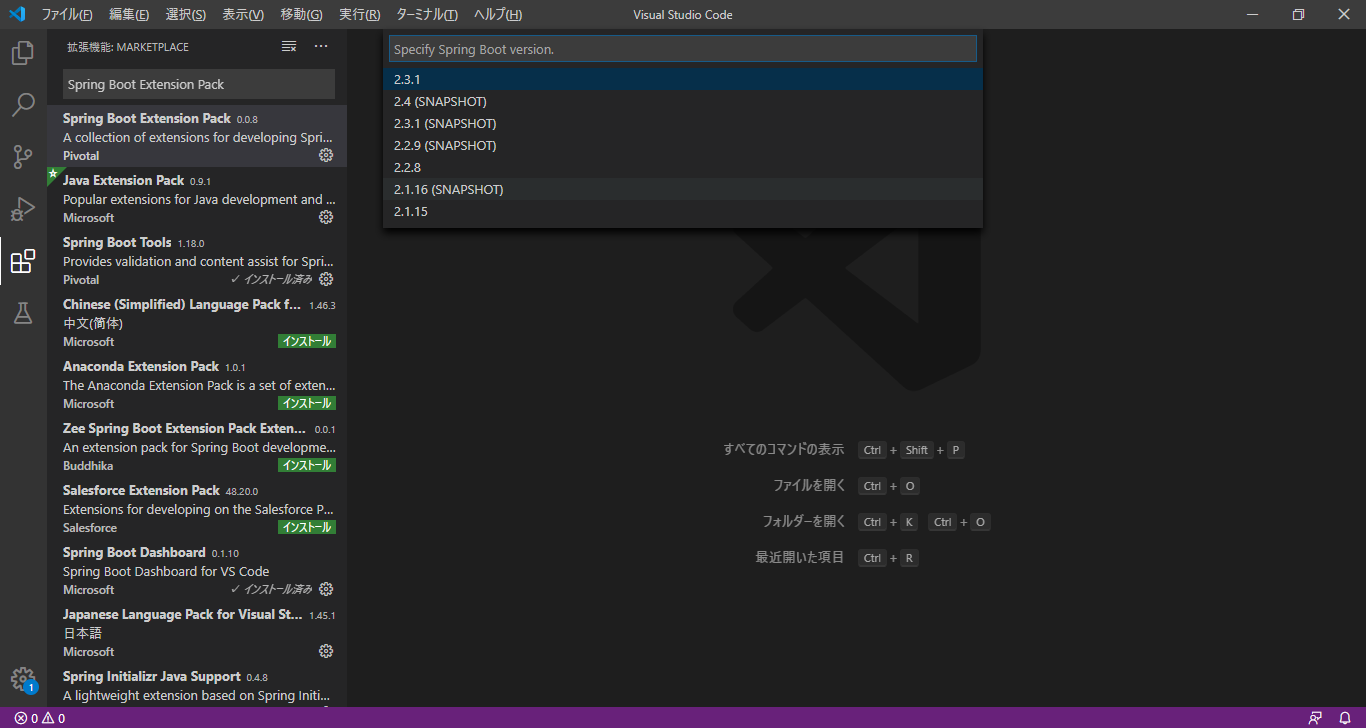Open gear for Spring Boot Extension Pack
Image resolution: width=1366 pixels, height=728 pixels.
click(x=326, y=155)
